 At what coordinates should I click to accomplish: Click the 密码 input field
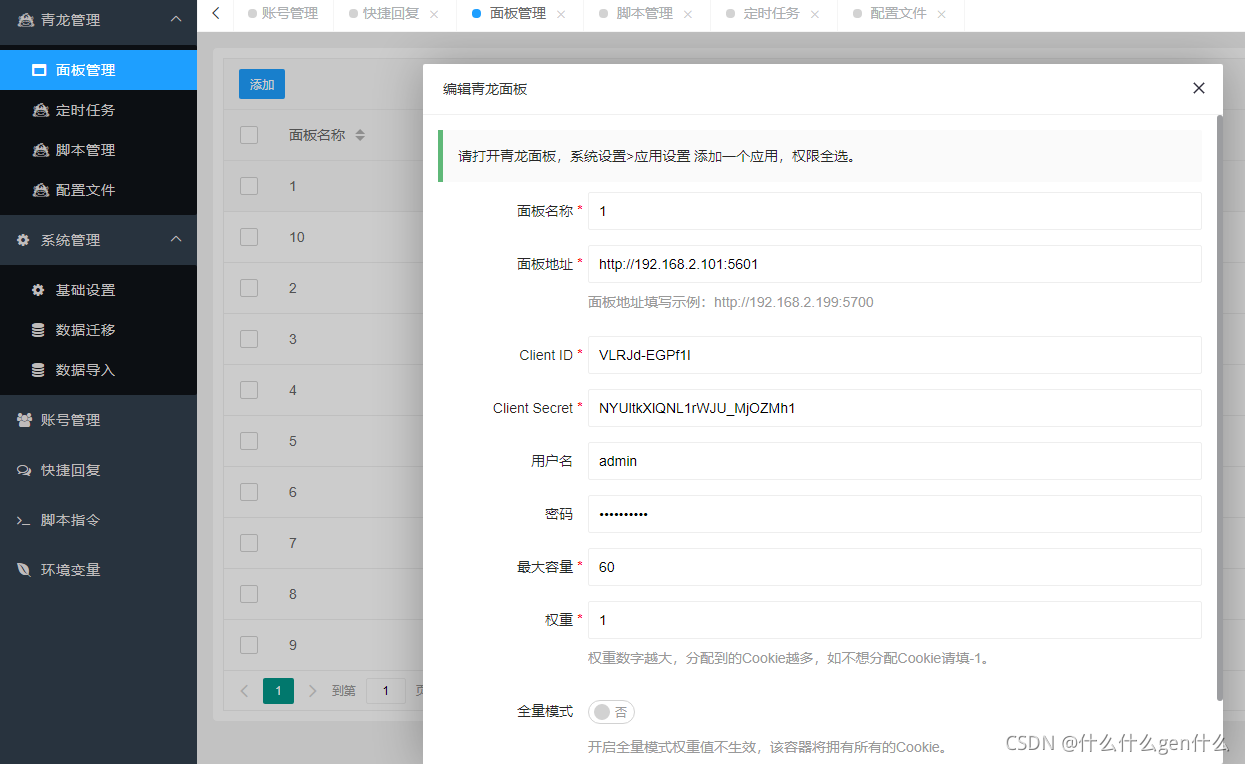pos(894,514)
